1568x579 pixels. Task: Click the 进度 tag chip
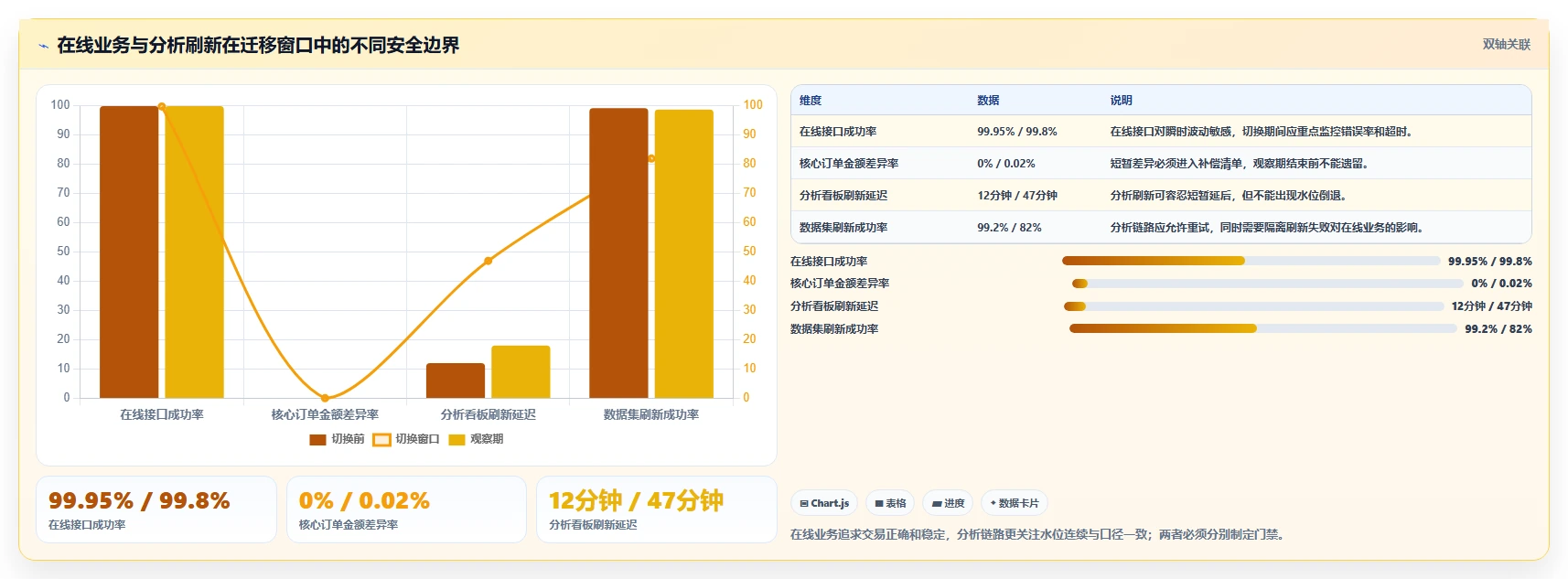[948, 503]
